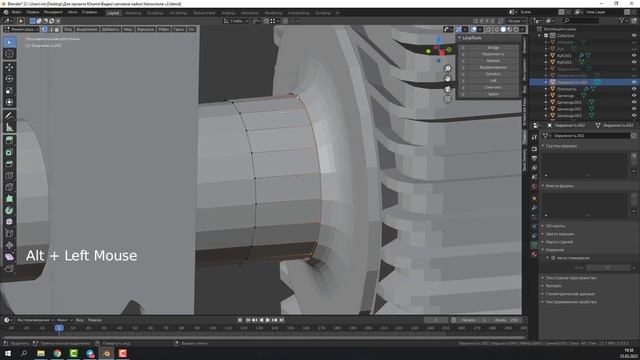Open the Material tab in Properties
Screen dimensions: 640x360
[534, 254]
